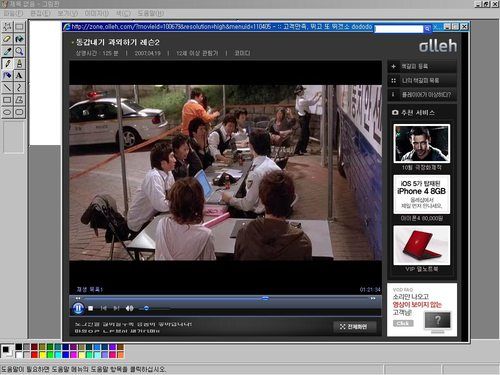Click the video seek bar handle

tap(265, 298)
